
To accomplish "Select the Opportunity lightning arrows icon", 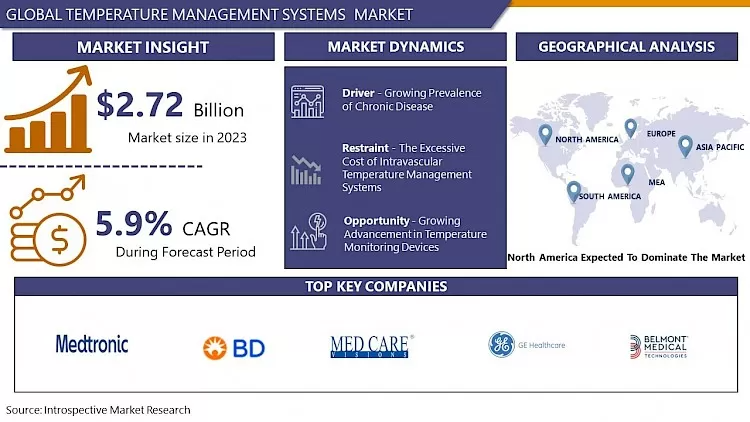I will (306, 232).
